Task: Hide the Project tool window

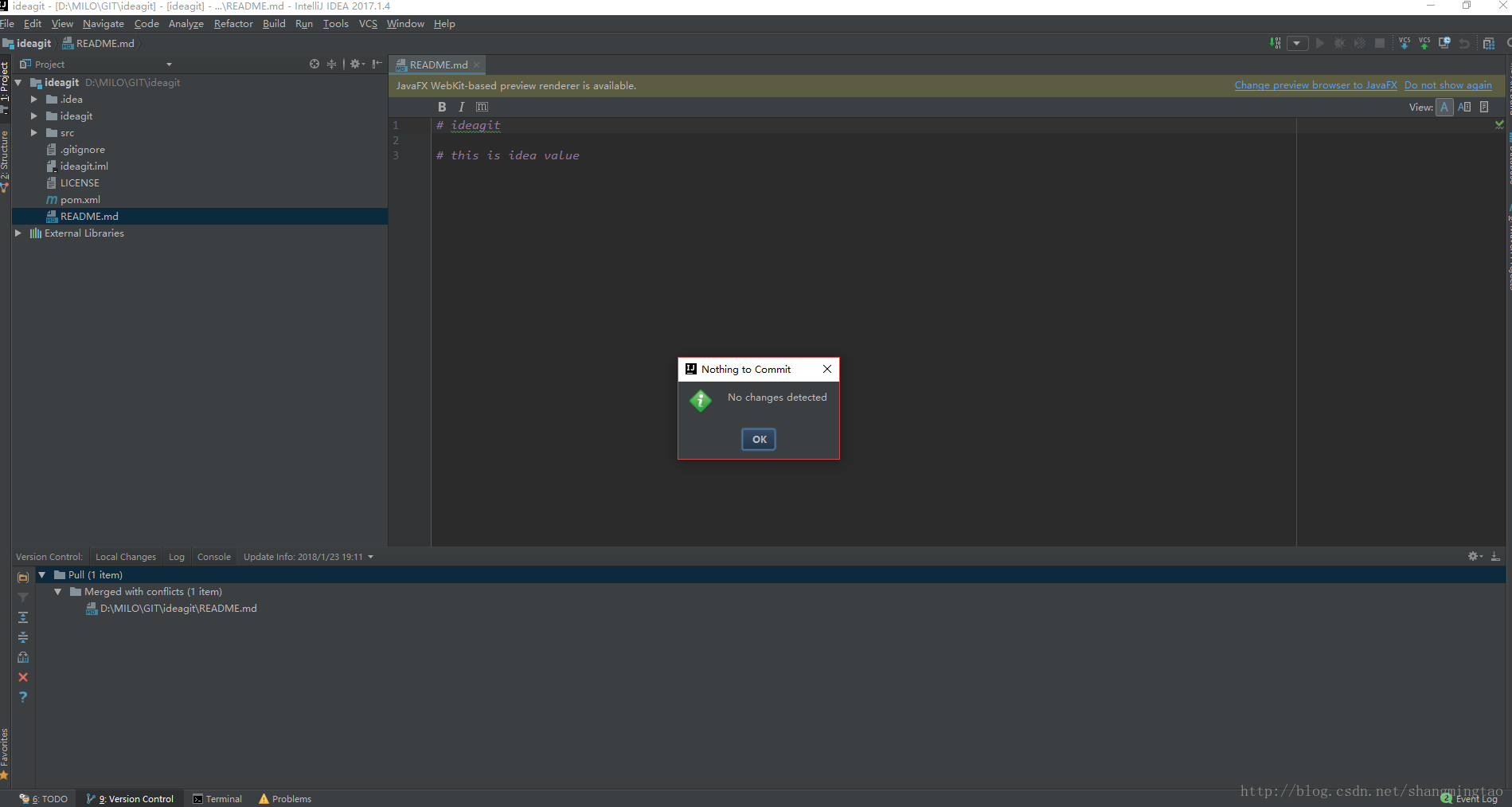Action: [377, 64]
